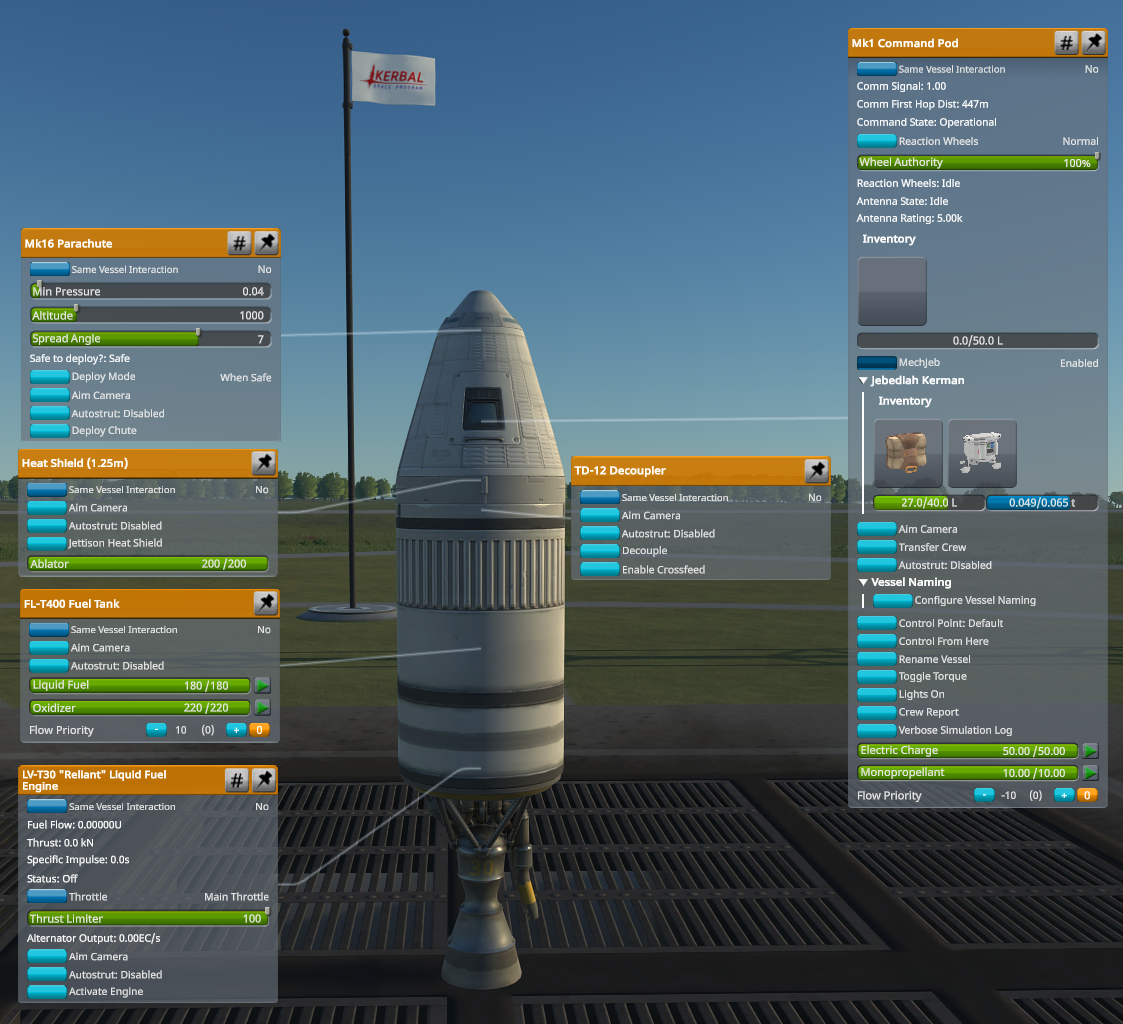The height and width of the screenshot is (1024, 1123).
Task: Toggle Reaction Wheels mode on Command Pod
Action: coord(877,141)
